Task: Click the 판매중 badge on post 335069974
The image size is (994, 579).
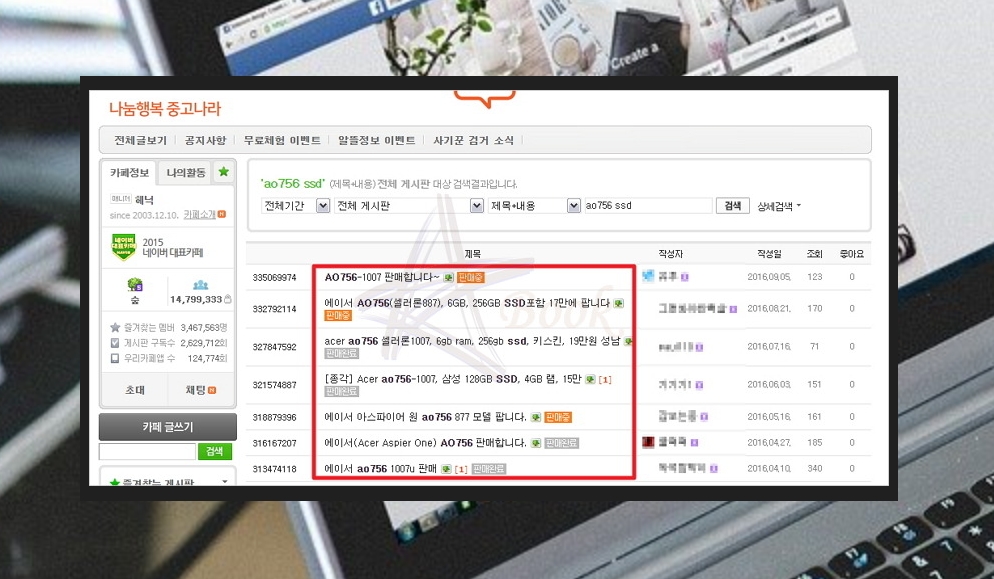Action: (x=470, y=278)
